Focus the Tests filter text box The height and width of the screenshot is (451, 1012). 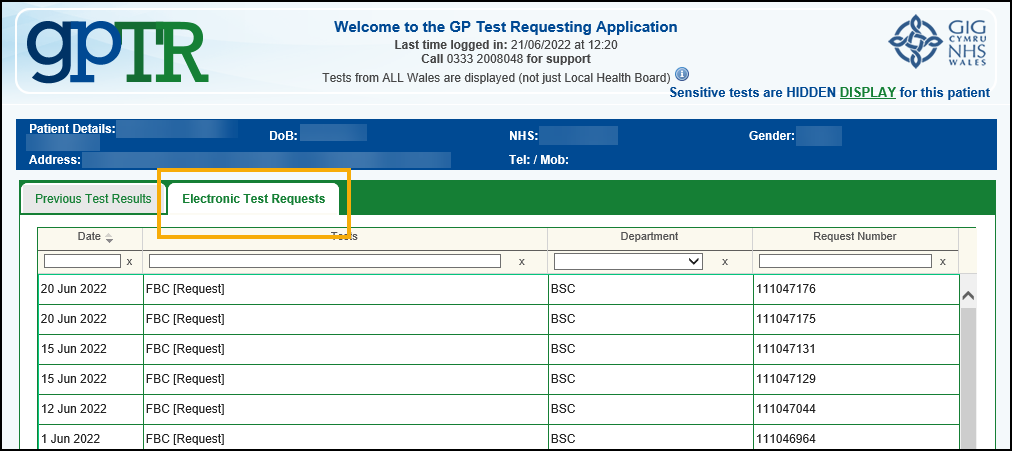click(324, 261)
